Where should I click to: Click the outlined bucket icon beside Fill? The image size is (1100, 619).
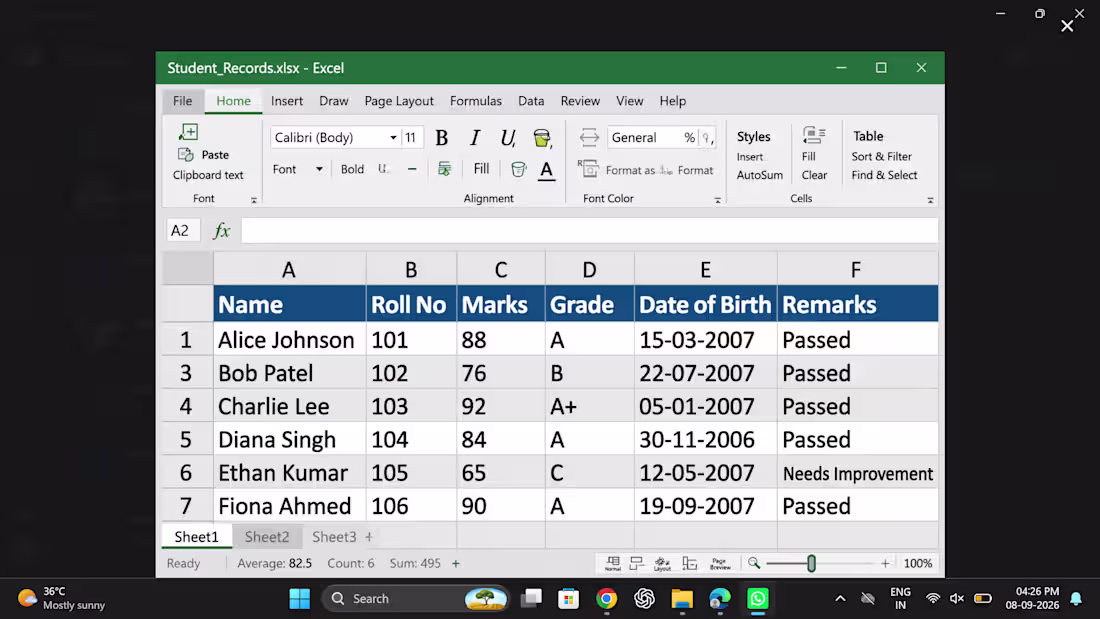(x=518, y=169)
